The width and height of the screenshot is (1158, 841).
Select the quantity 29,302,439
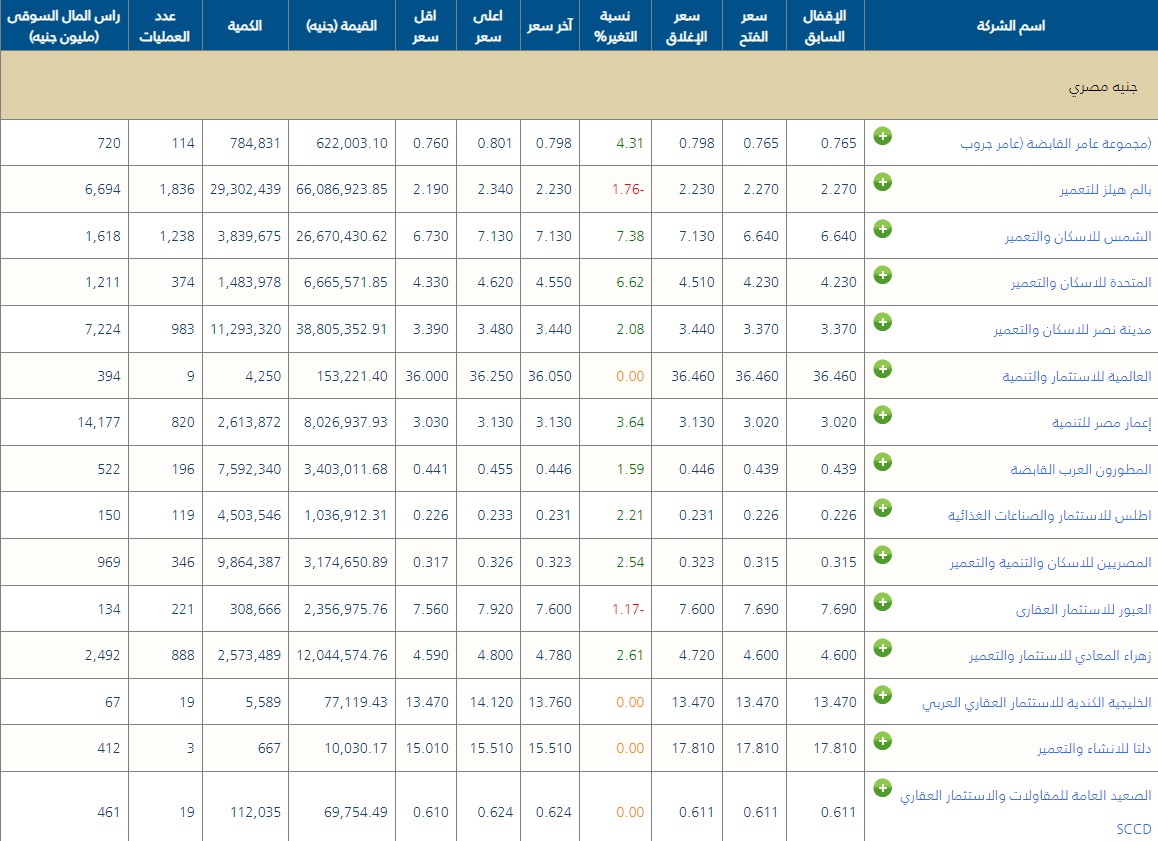click(x=245, y=189)
